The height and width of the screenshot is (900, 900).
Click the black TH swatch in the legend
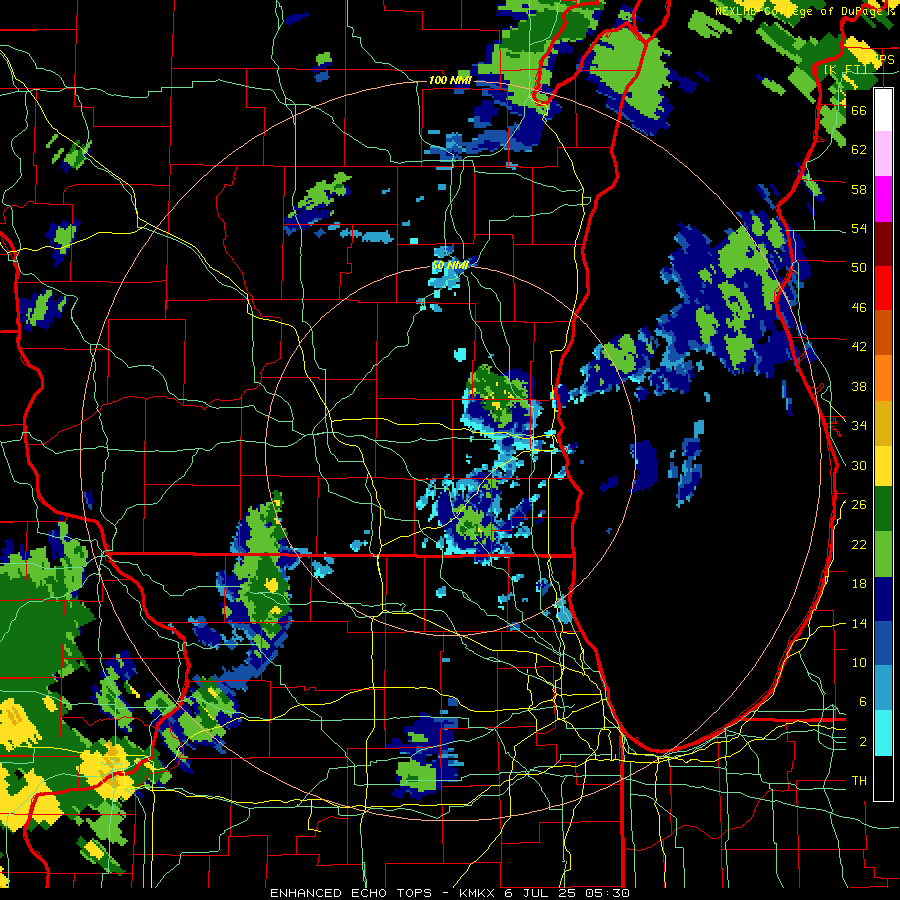click(x=883, y=778)
